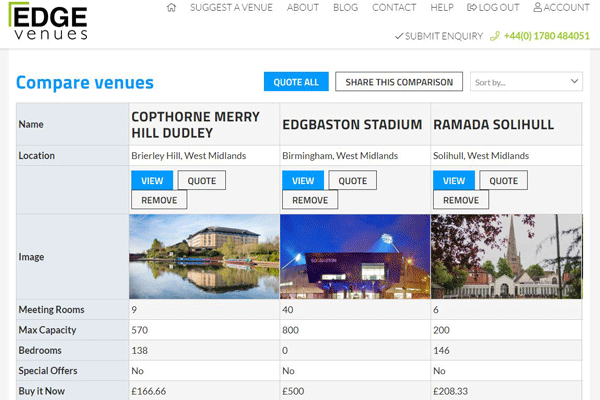Click Ramada bedrooms value 146
This screenshot has width=600, height=400.
click(441, 350)
